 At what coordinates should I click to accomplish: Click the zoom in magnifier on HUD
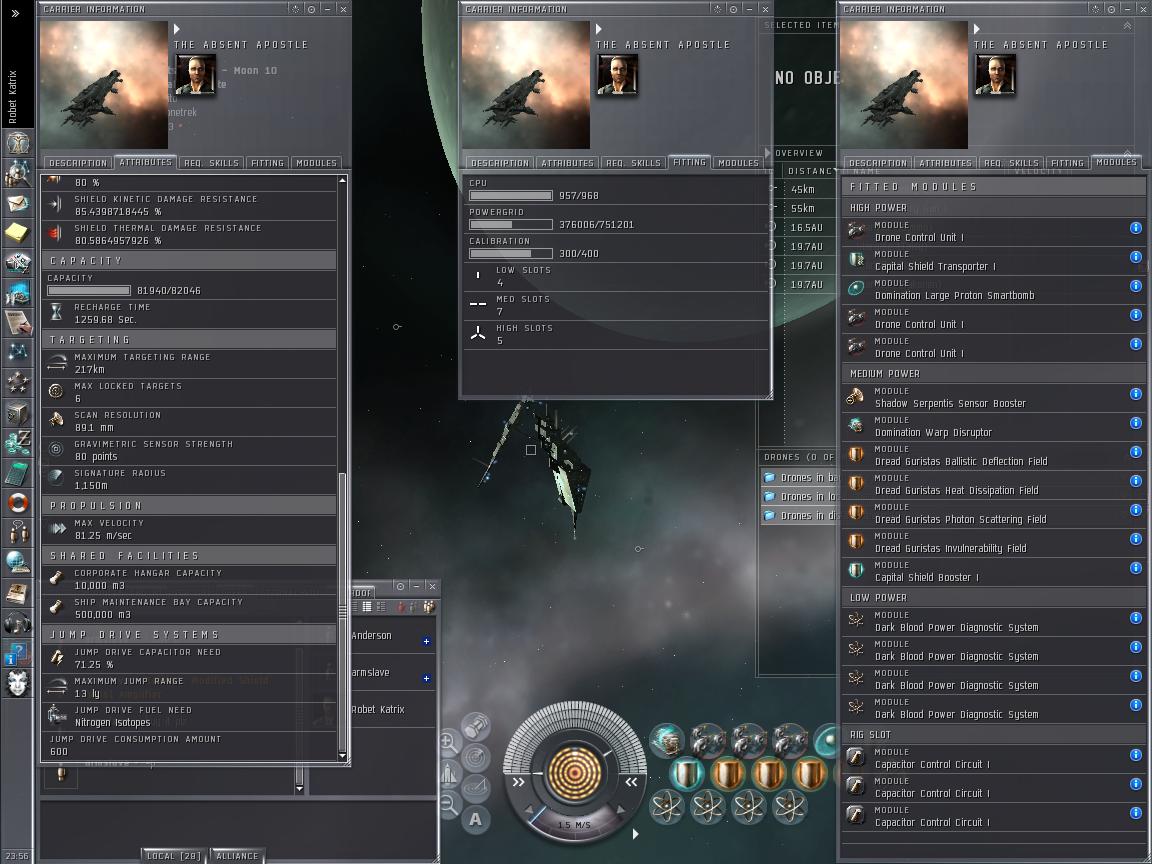(448, 743)
